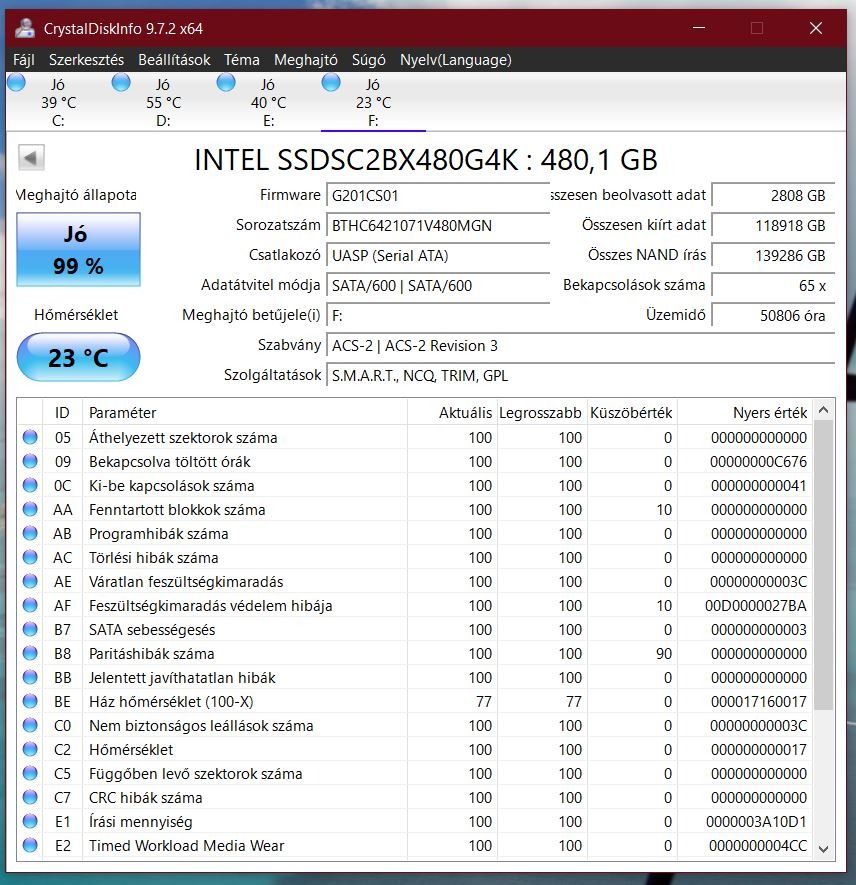The image size is (856, 885).
Task: Click raw value 000017160017
Action: pyautogui.click(x=758, y=702)
